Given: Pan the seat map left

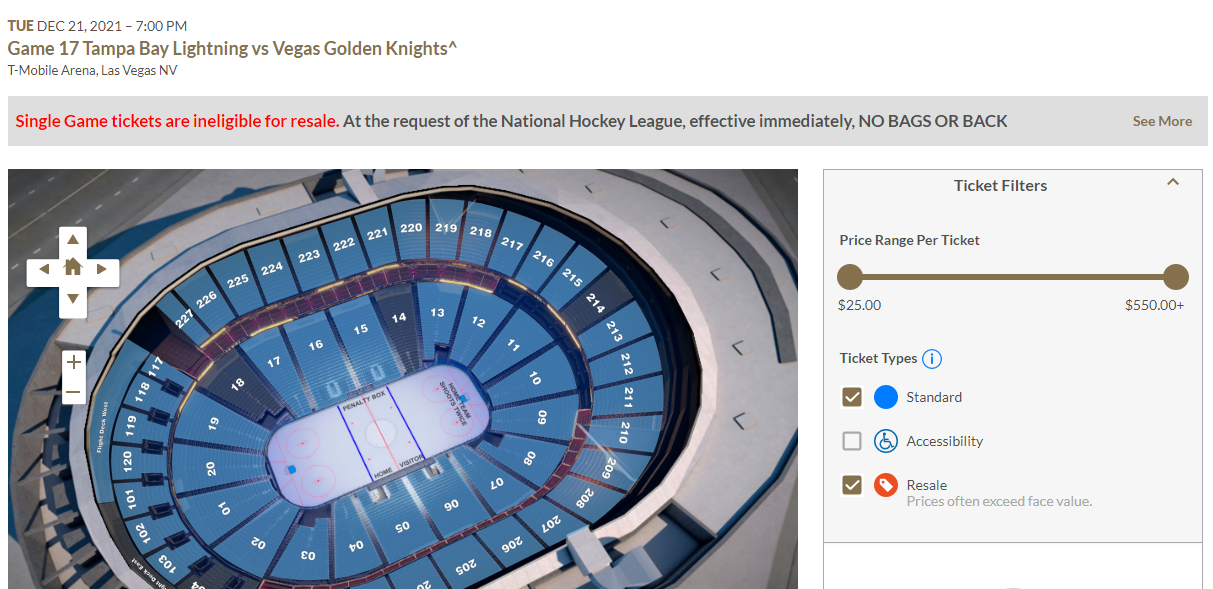Looking at the screenshot, I should [x=44, y=269].
